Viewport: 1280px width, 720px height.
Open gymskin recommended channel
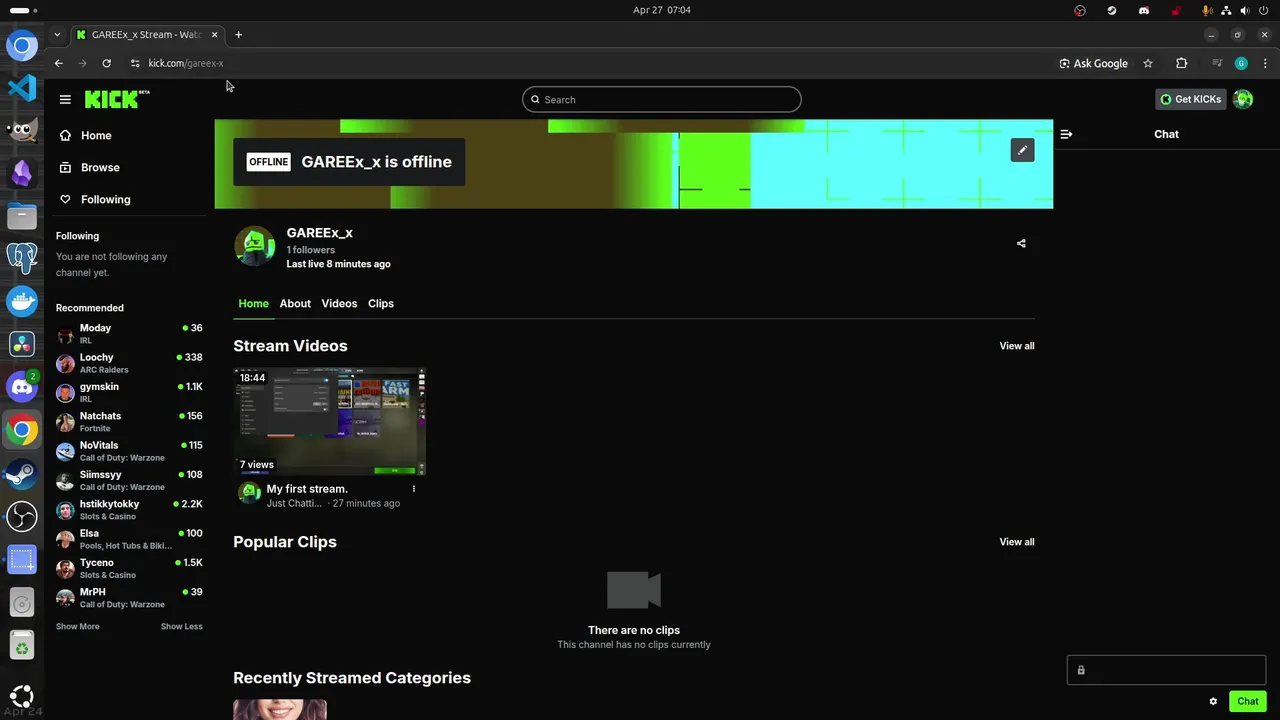click(129, 392)
